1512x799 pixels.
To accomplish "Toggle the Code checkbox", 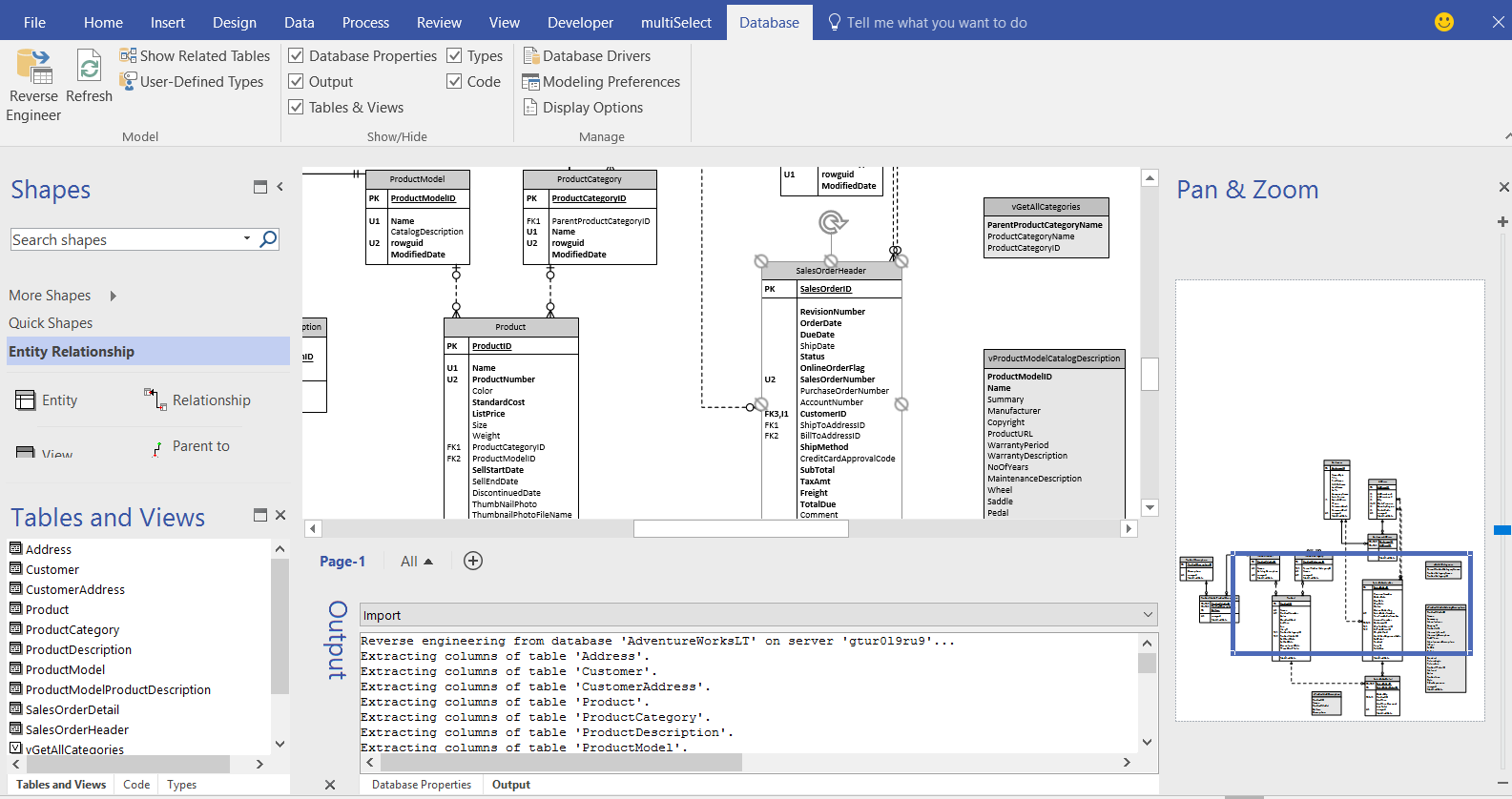I will (455, 82).
